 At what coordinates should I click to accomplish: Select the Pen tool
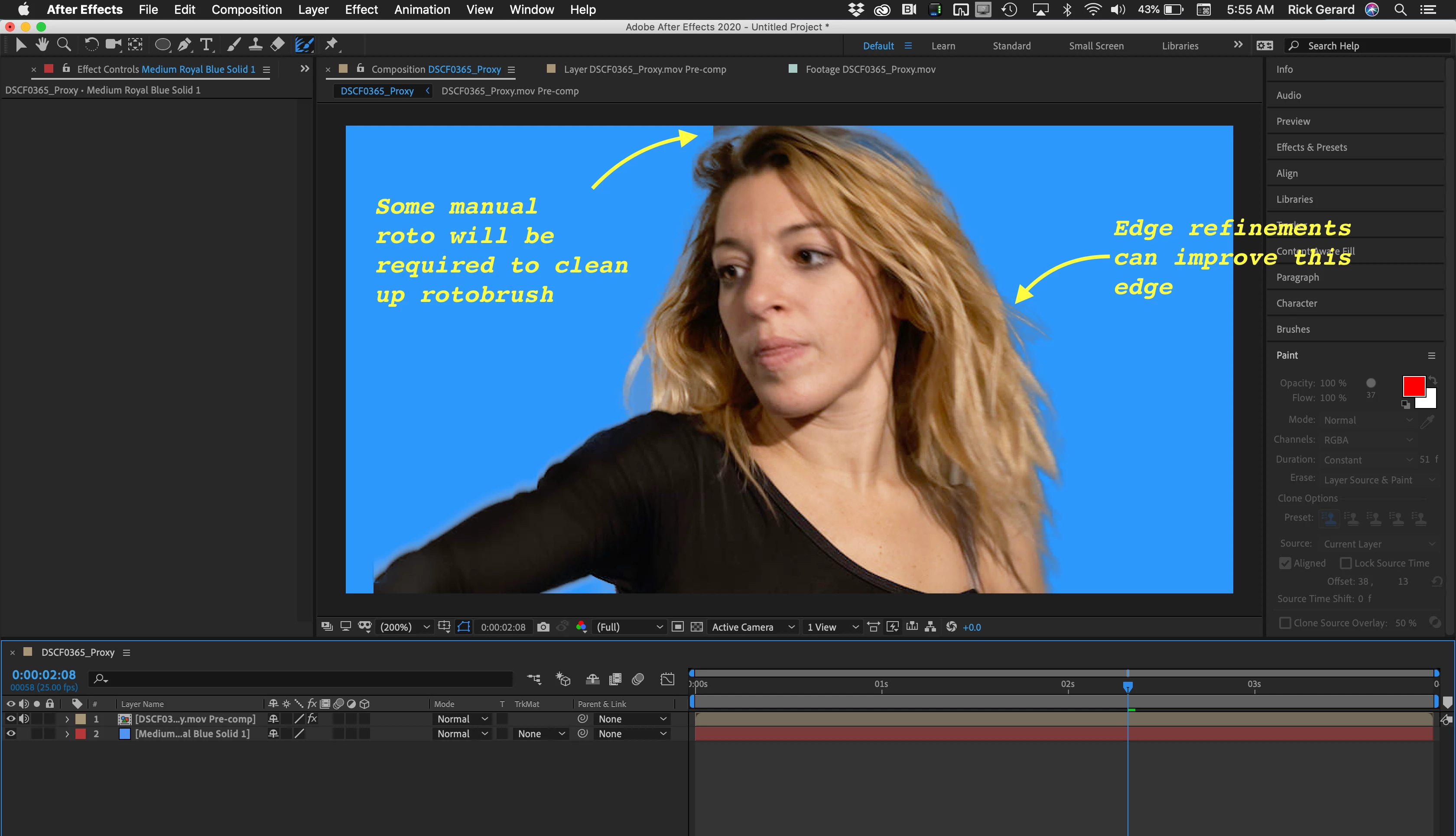coord(184,45)
